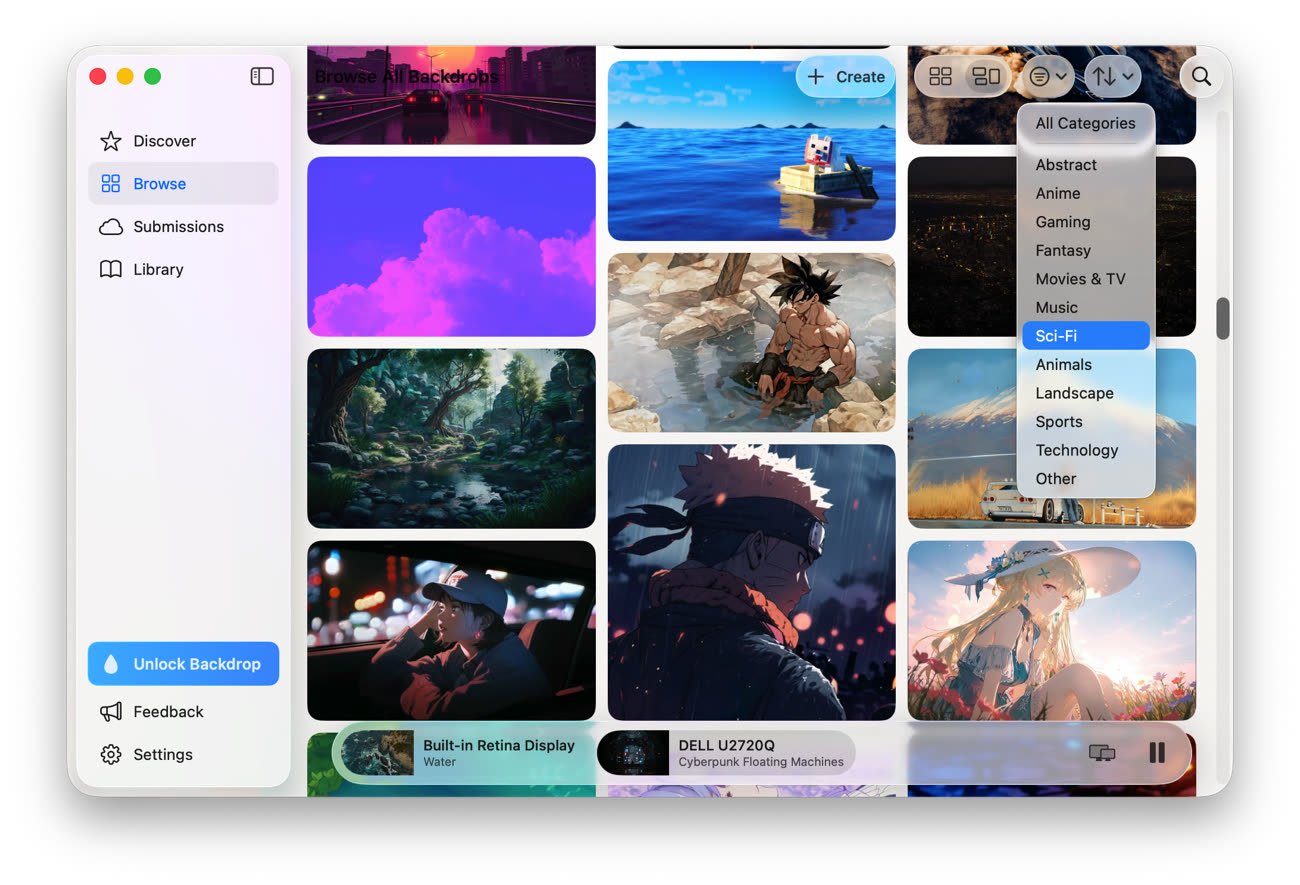Screen dimensions: 1300x885
Task: Open the sort order dropdown
Action: pos(1113,77)
